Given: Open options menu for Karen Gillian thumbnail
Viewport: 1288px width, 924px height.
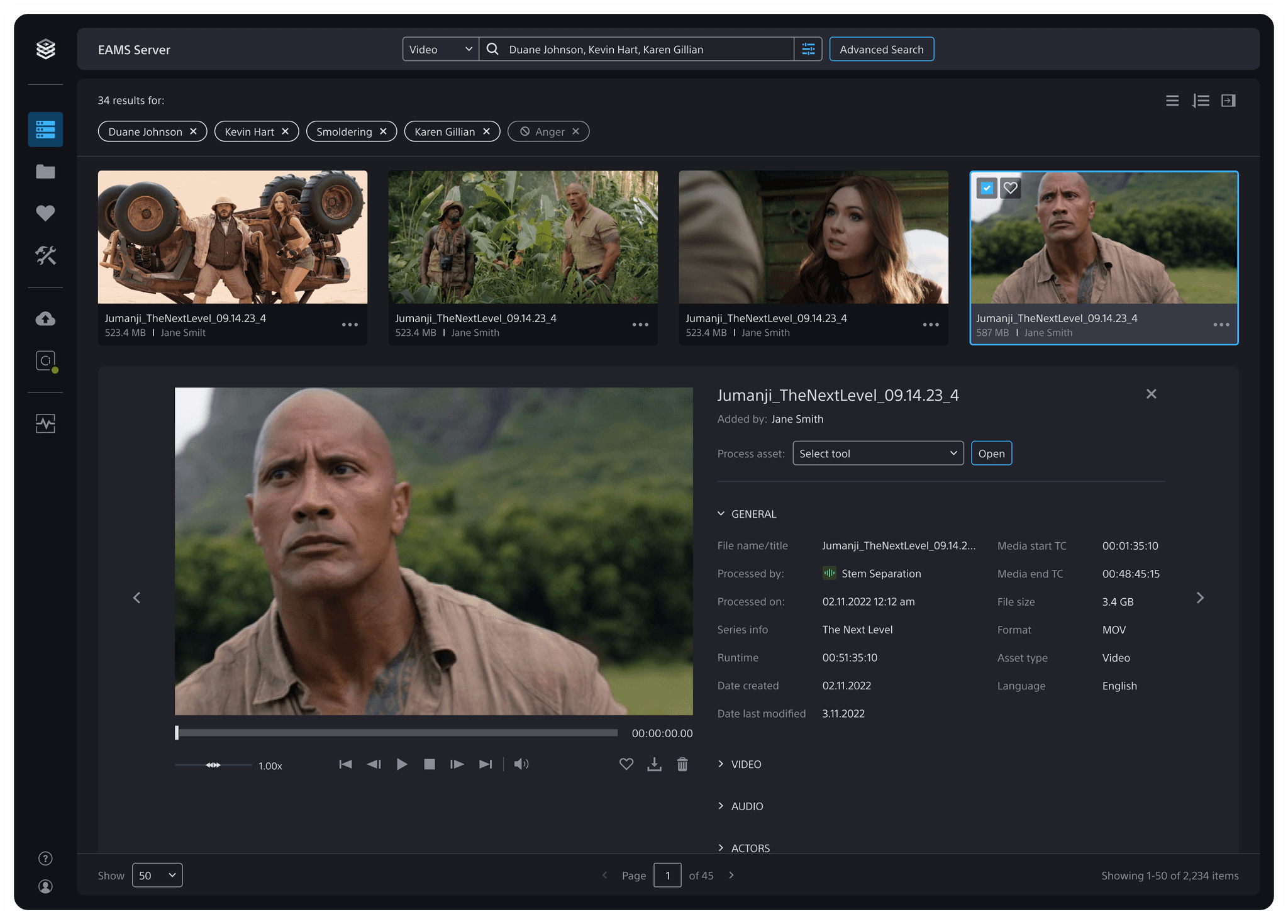Looking at the screenshot, I should point(931,325).
